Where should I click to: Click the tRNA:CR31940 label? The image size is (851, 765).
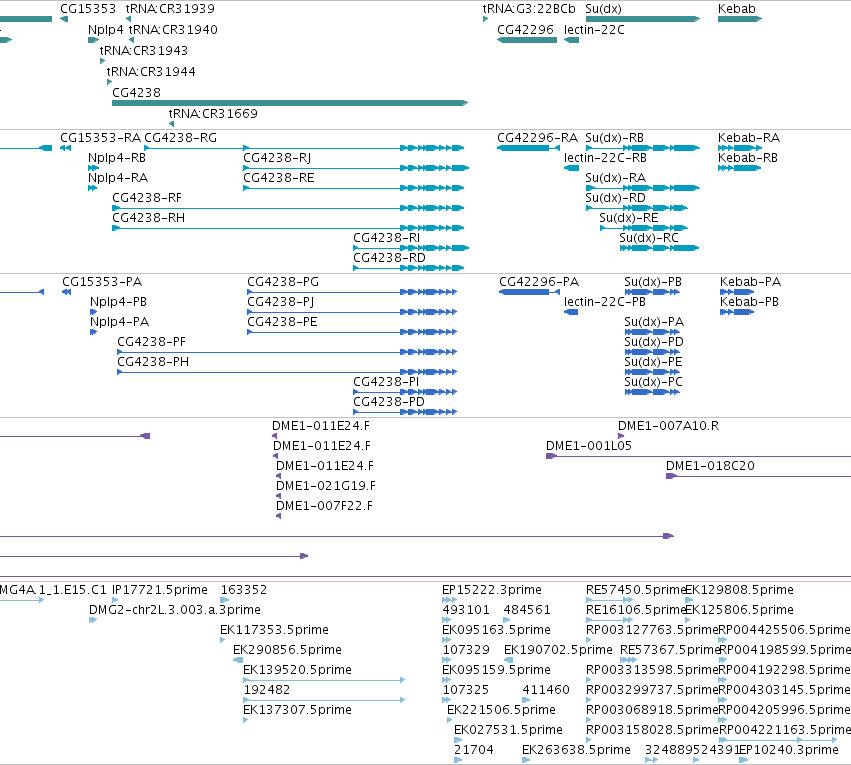click(x=173, y=30)
